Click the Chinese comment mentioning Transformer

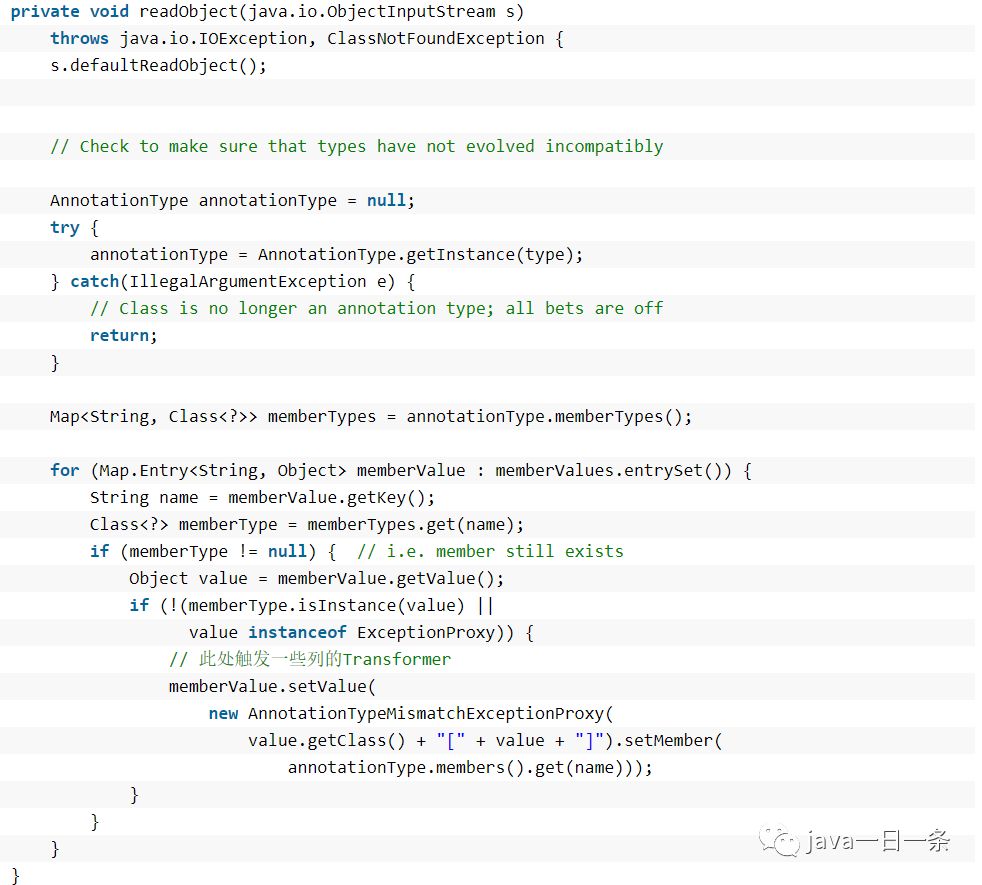click(x=310, y=659)
